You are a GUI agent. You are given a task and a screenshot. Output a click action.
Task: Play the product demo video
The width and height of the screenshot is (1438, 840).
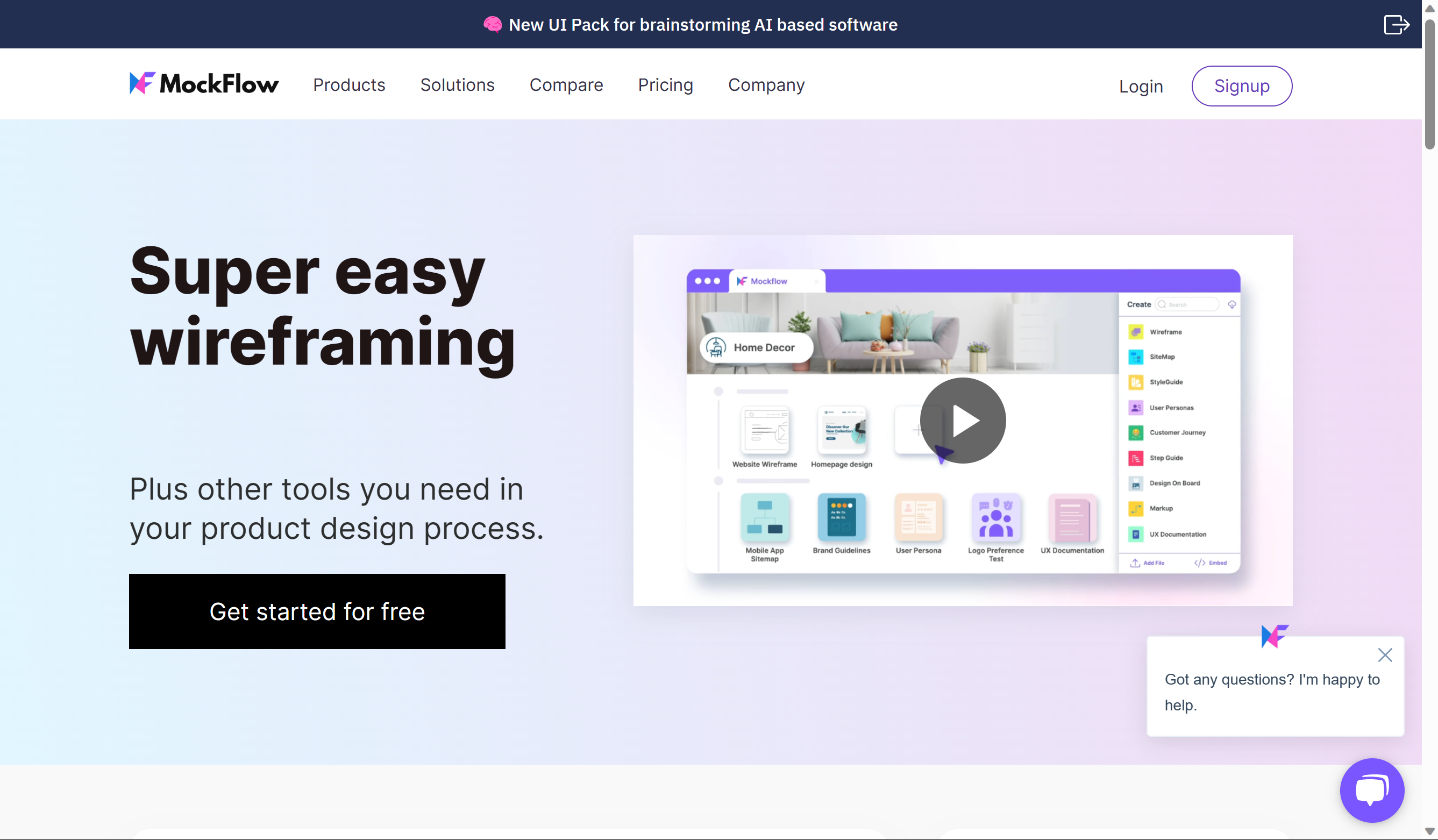[x=963, y=421]
